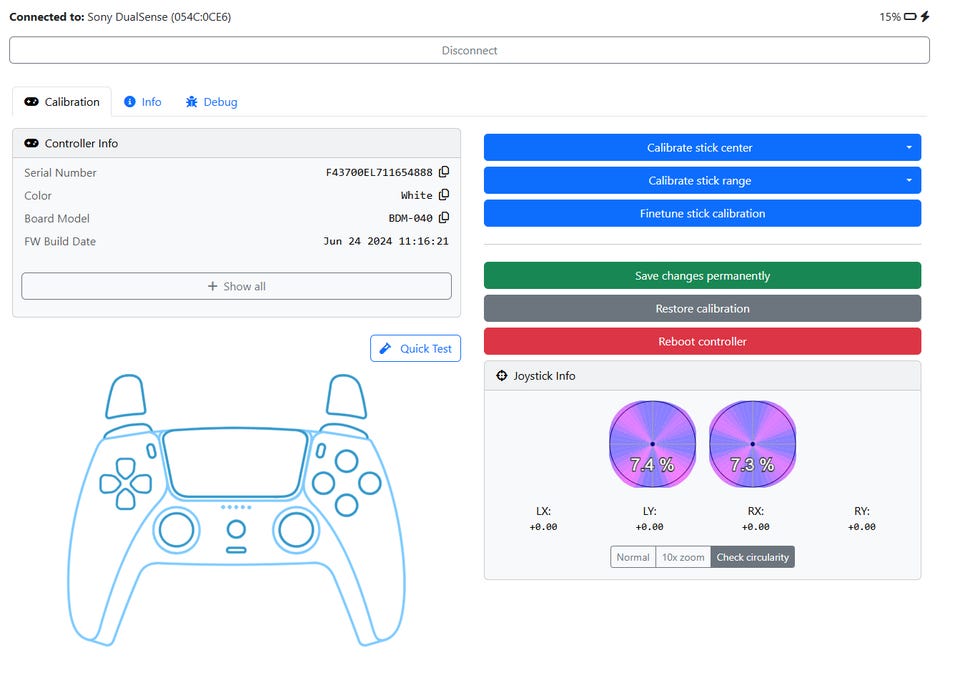Click the battery charging icon
This screenshot has width=960, height=673.
(x=924, y=17)
